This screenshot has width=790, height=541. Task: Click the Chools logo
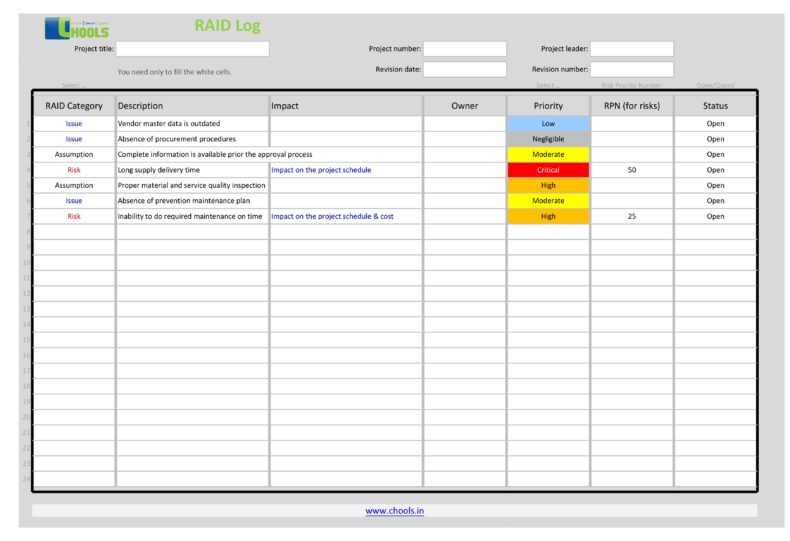(x=77, y=29)
